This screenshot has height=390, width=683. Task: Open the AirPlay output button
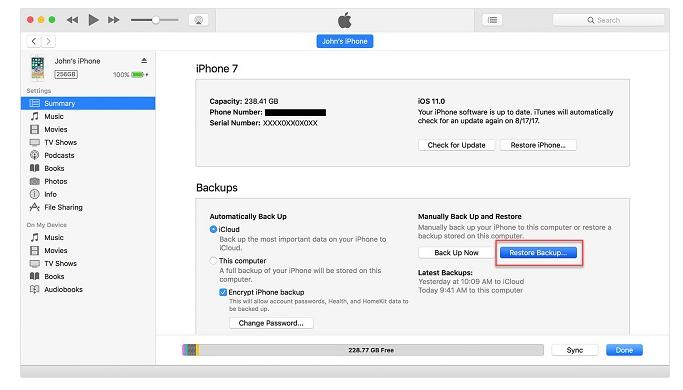point(198,20)
